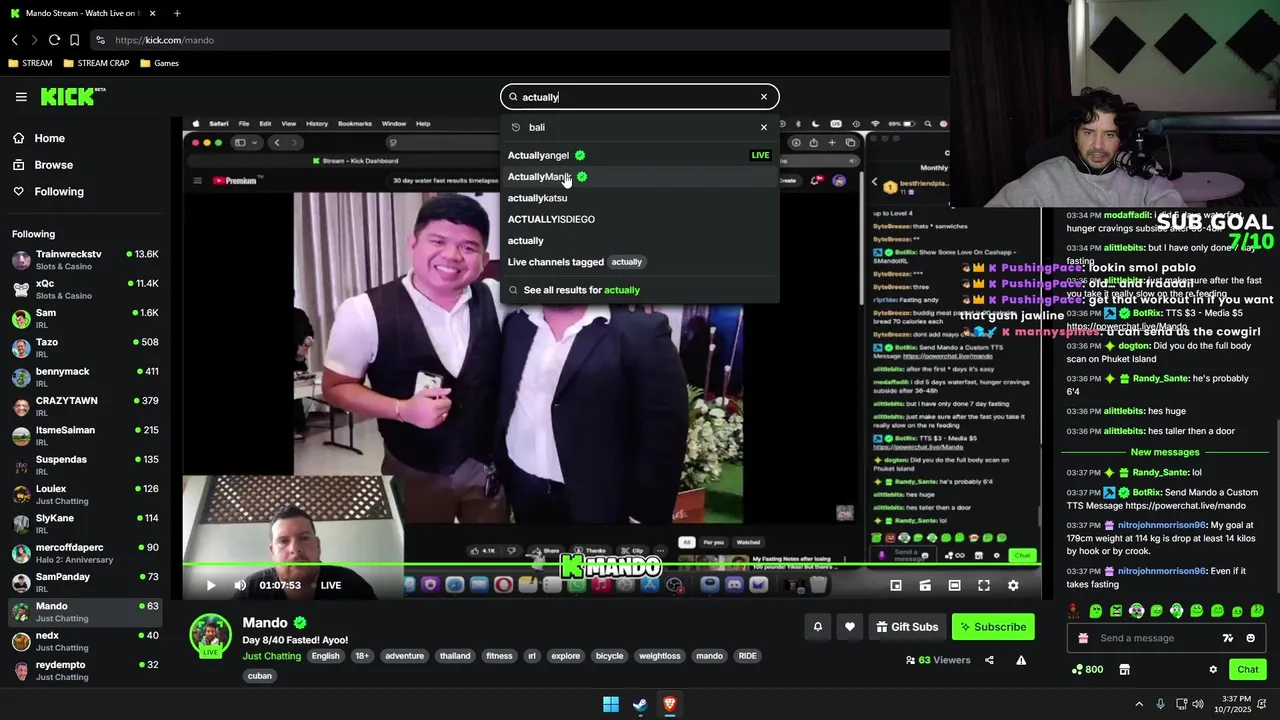The width and height of the screenshot is (1280, 720).
Task: Click the Gift Subs button
Action: click(907, 627)
